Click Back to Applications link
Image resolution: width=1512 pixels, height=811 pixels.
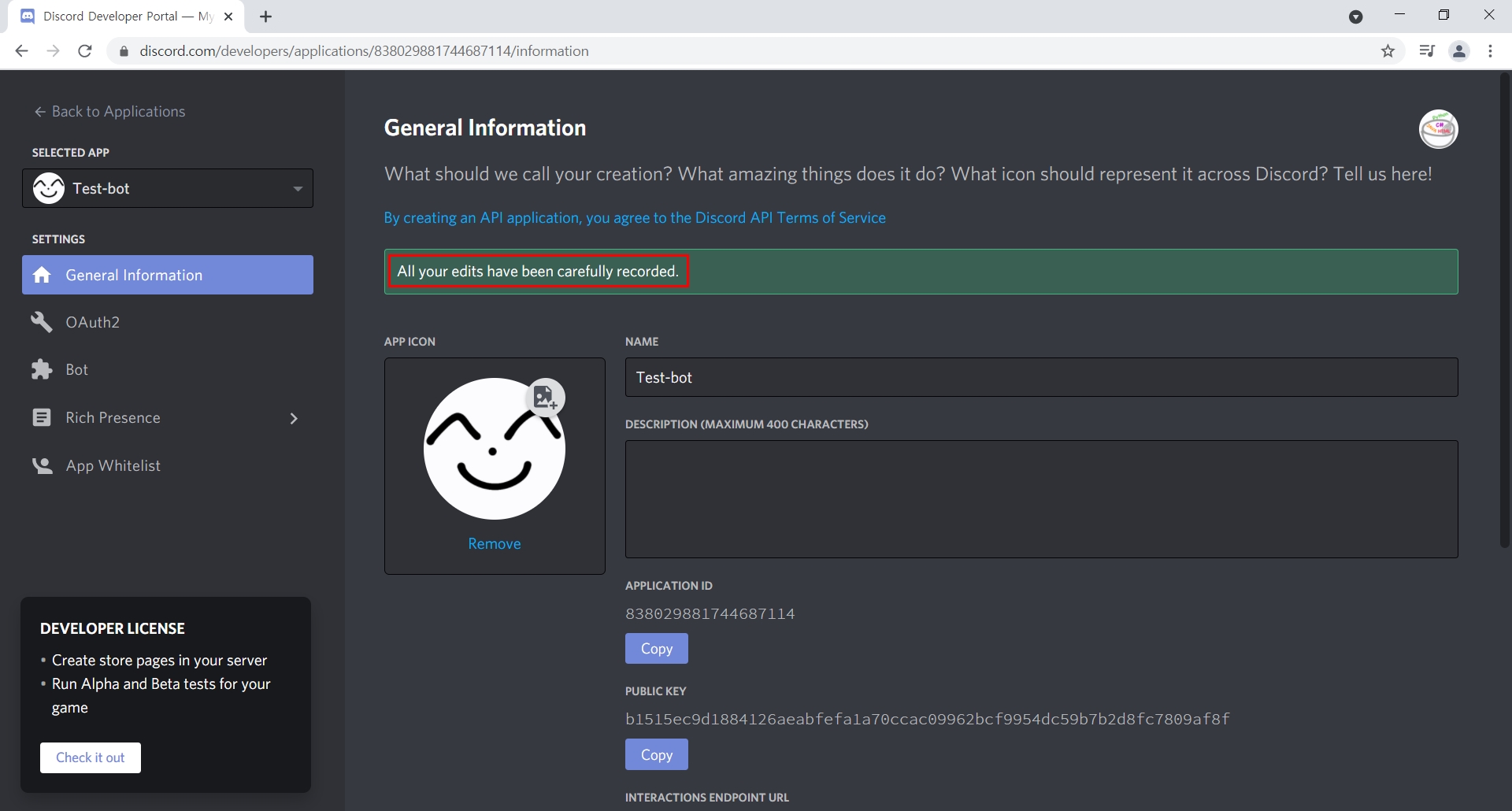[x=109, y=112]
